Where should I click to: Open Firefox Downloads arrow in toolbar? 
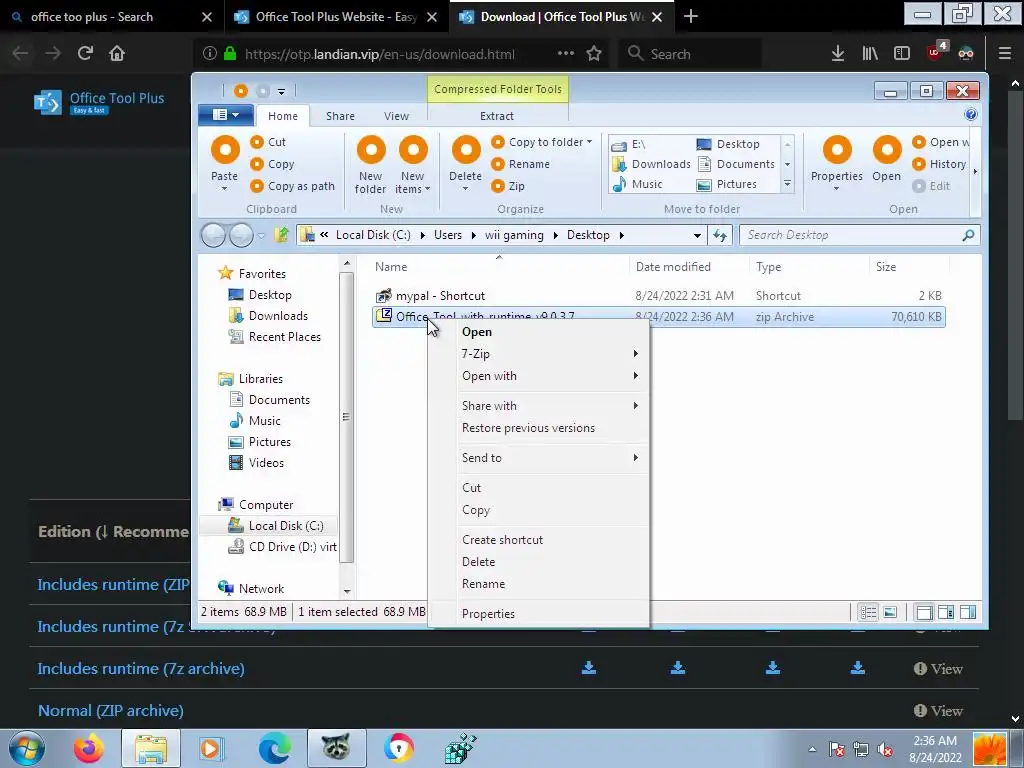click(x=838, y=54)
